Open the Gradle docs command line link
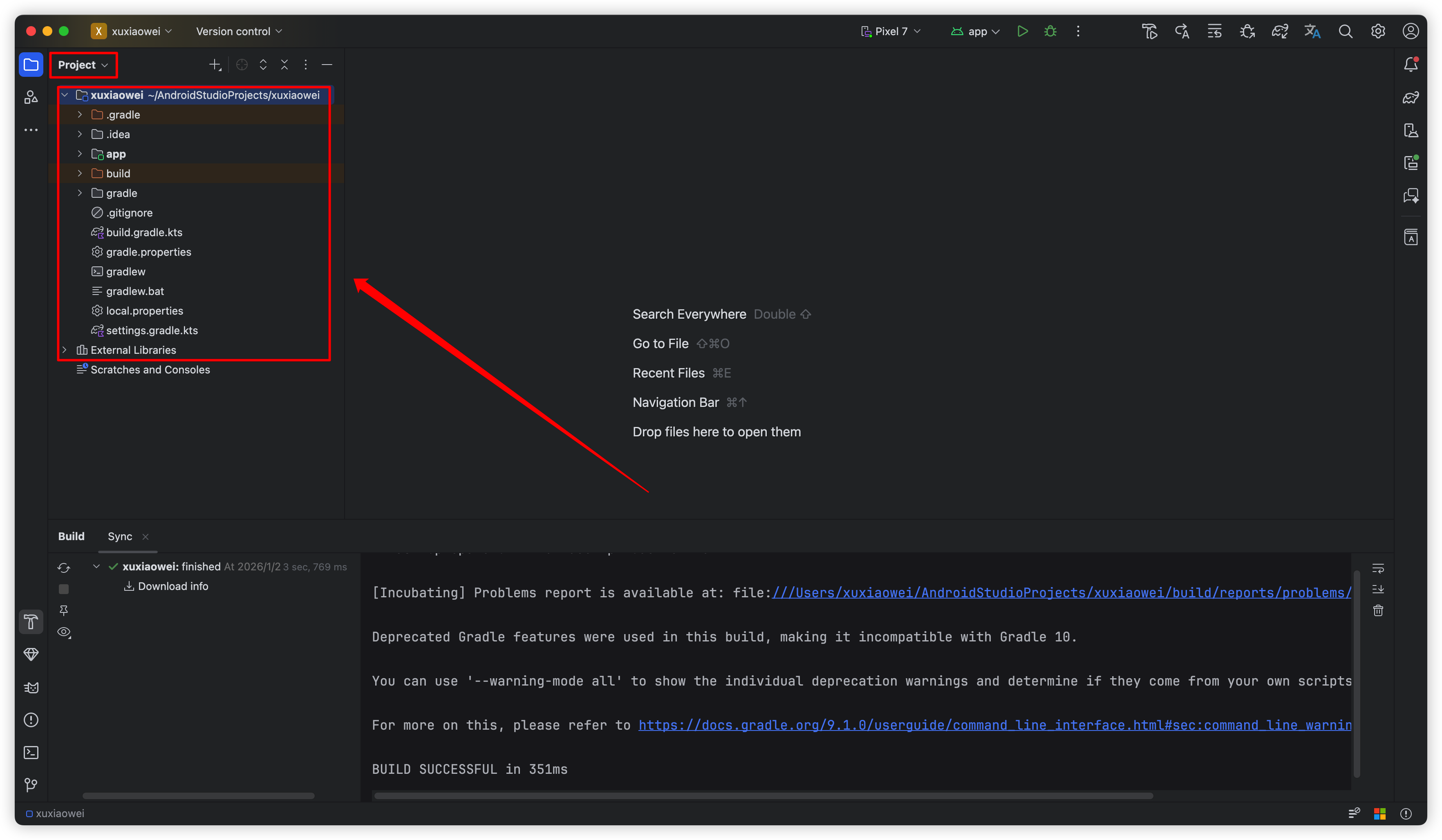Screen dimensions: 1442x840 point(994,725)
